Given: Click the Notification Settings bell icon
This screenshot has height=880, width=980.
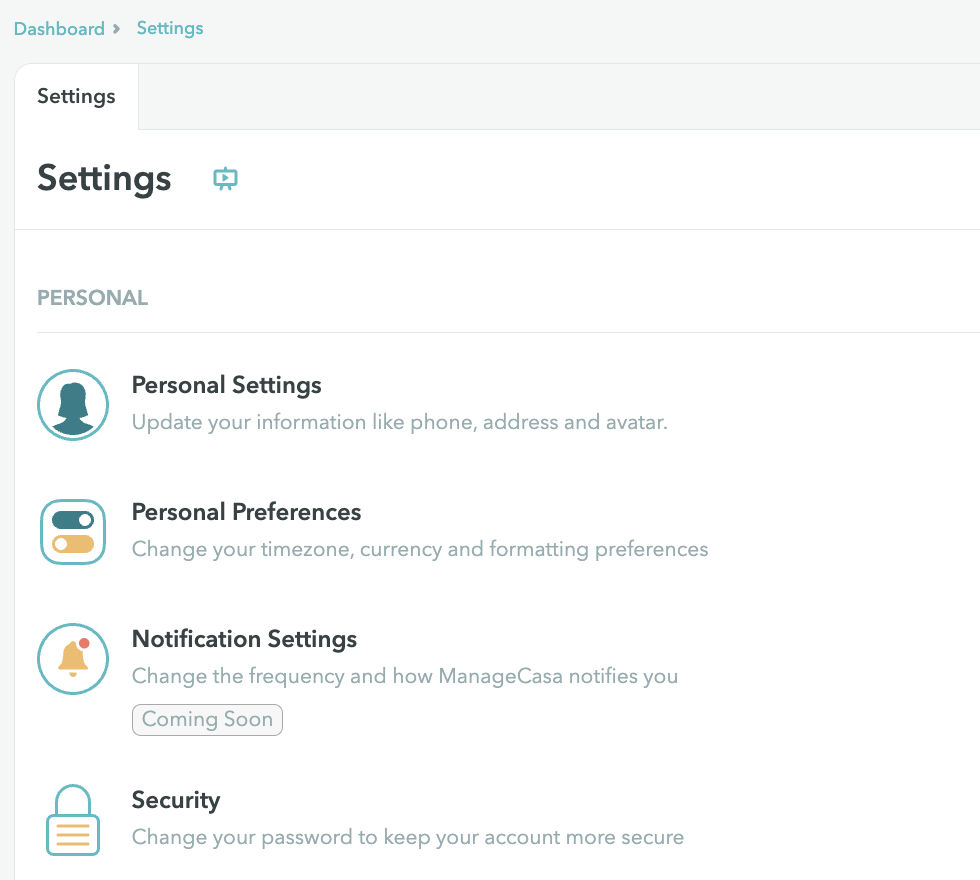Looking at the screenshot, I should pos(72,658).
